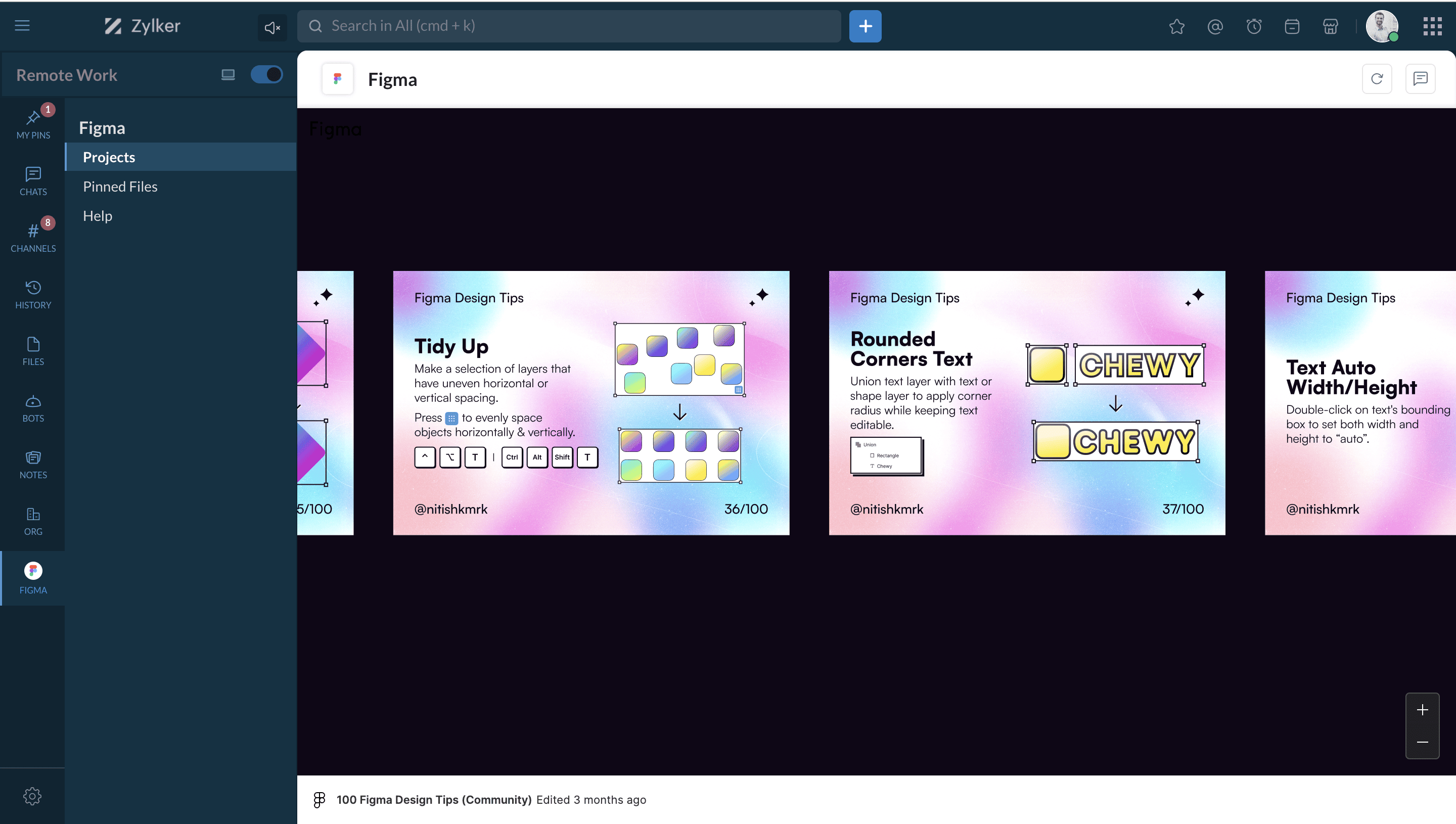Viewport: 1456px width, 824px height.
Task: Open reminders clock icon
Action: pos(1253,27)
